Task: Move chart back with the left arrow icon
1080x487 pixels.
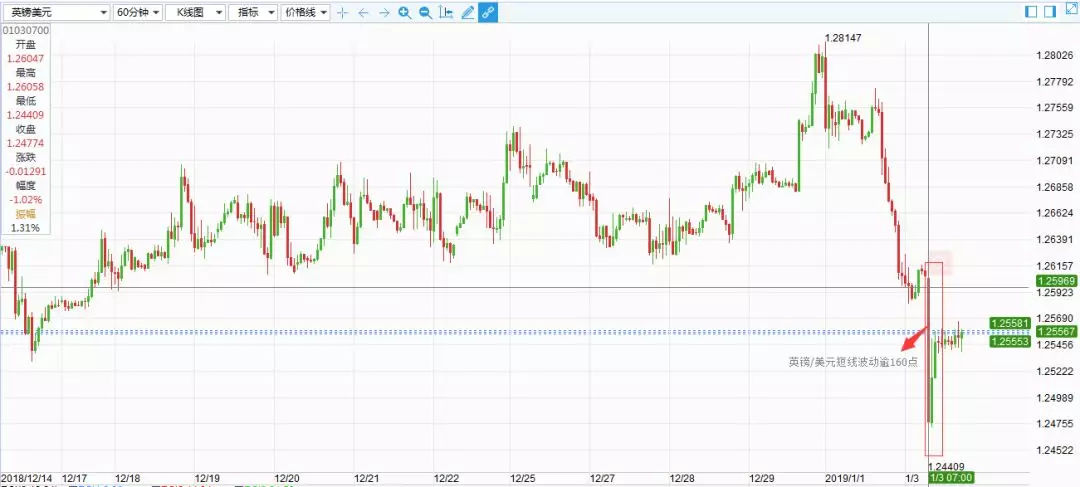Action: 364,12
